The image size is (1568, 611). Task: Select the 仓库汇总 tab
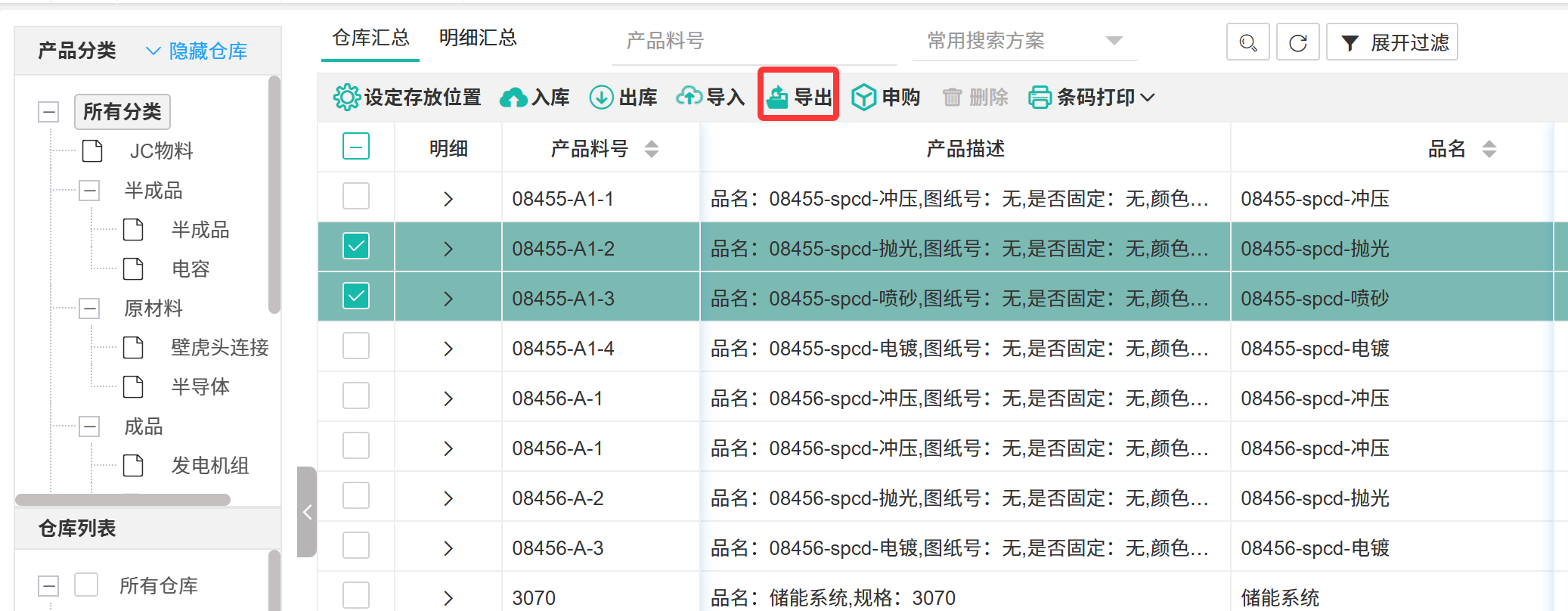click(x=370, y=39)
